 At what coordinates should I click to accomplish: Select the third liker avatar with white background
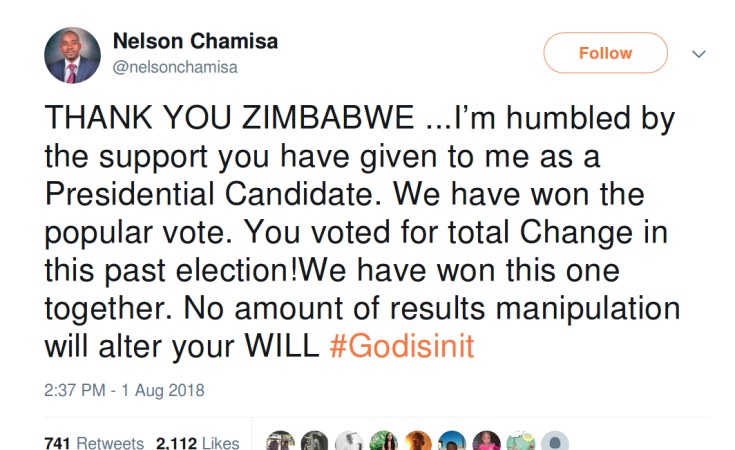tap(349, 442)
